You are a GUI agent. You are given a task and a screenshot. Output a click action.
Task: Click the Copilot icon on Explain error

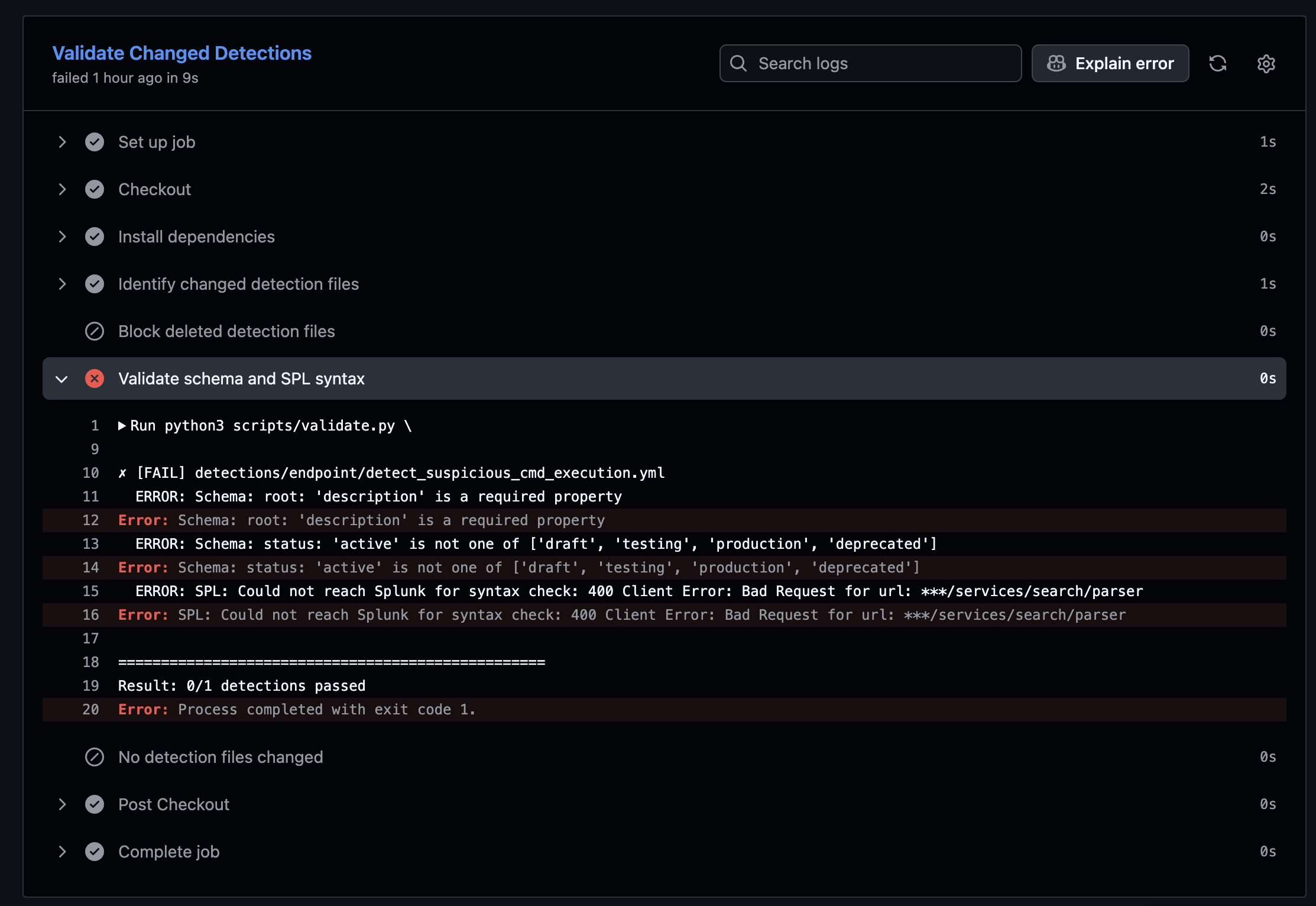(x=1056, y=63)
